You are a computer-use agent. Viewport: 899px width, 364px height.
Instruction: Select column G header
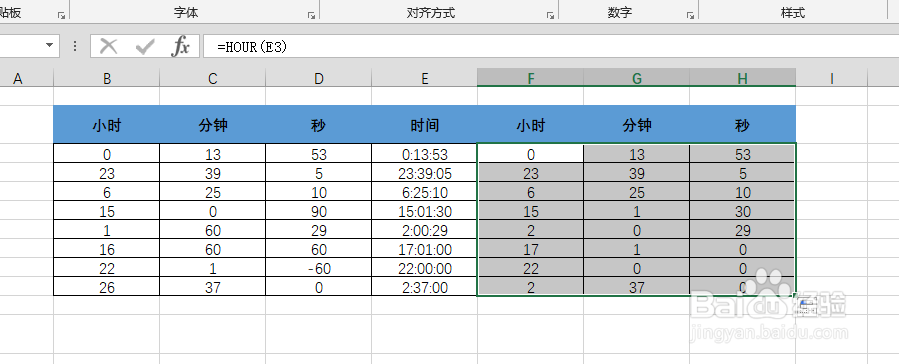tap(636, 79)
